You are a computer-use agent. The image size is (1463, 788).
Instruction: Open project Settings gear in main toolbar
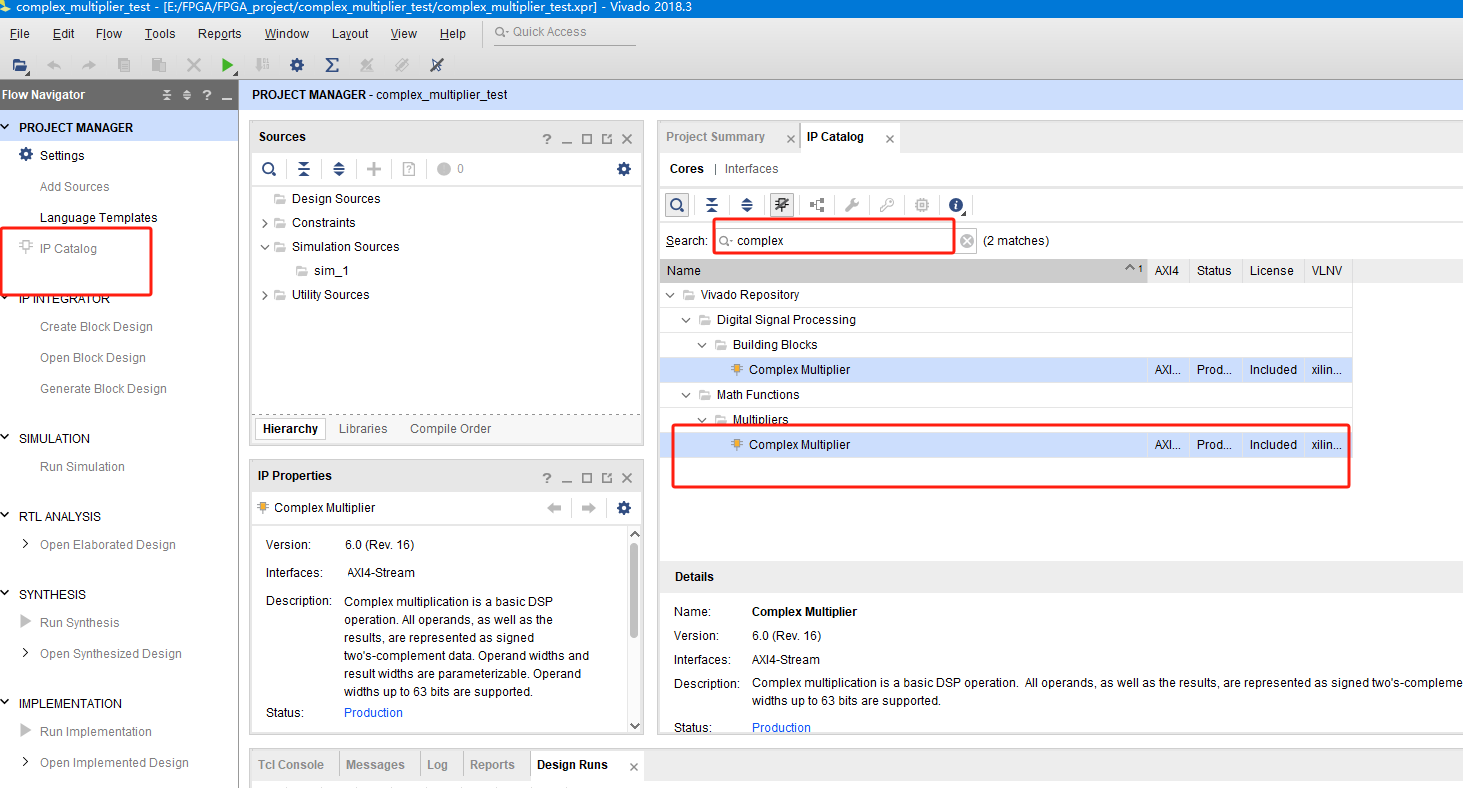[297, 65]
